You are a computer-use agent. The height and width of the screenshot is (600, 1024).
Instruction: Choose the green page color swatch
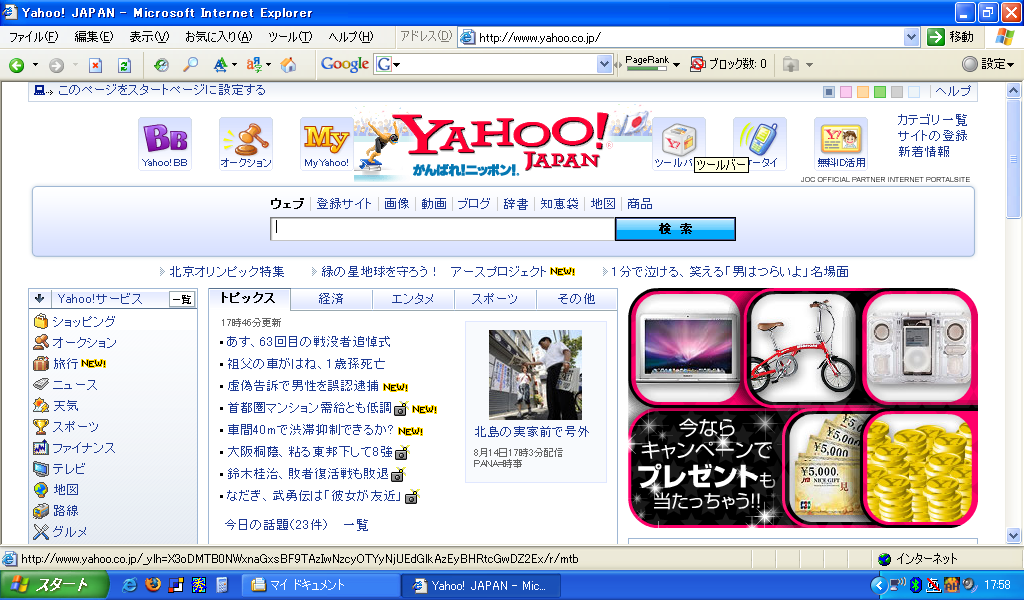click(x=880, y=92)
